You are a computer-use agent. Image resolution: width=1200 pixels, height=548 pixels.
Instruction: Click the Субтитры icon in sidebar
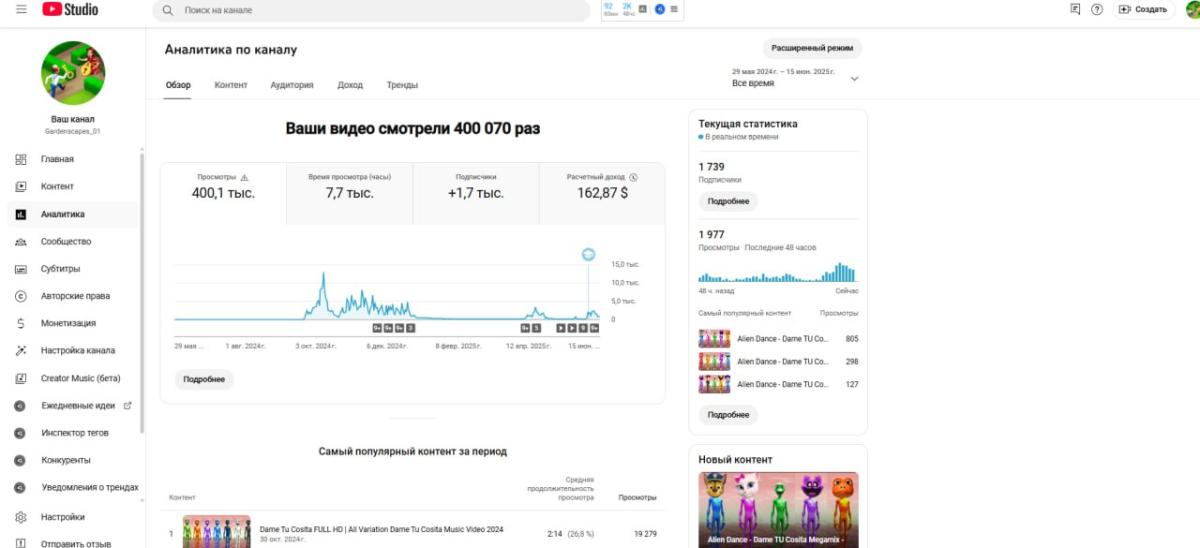click(x=21, y=269)
